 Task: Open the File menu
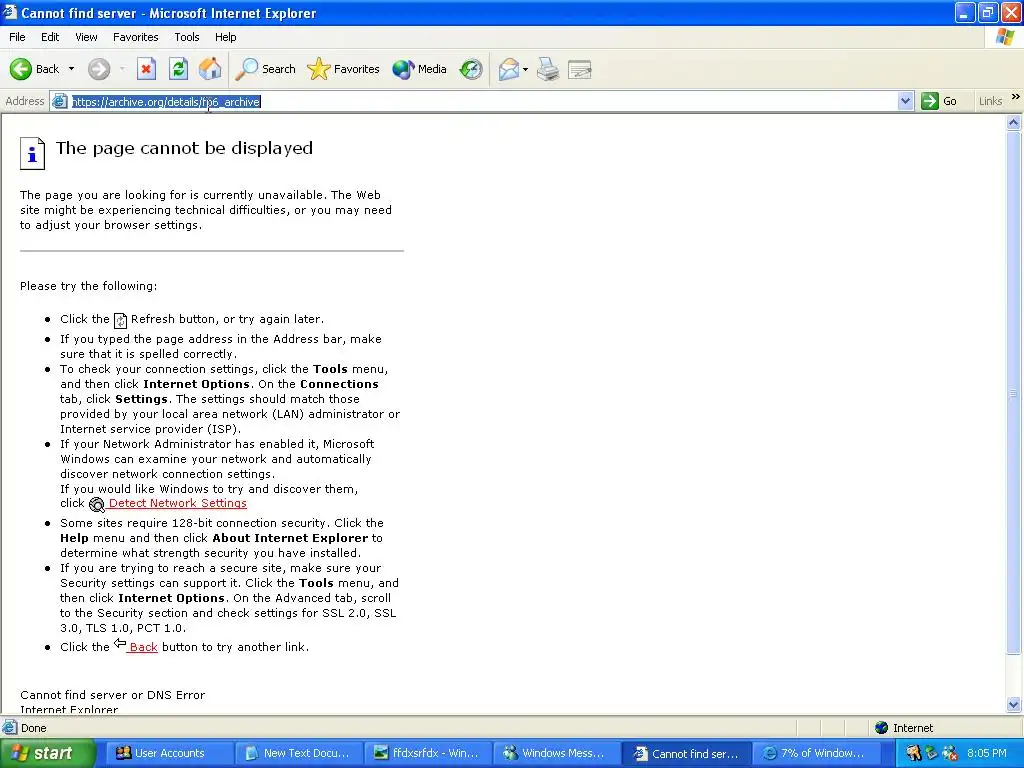click(x=17, y=37)
